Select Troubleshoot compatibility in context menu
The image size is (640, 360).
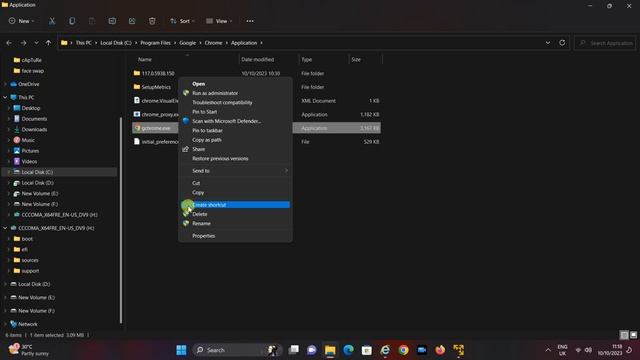pyautogui.click(x=235, y=102)
